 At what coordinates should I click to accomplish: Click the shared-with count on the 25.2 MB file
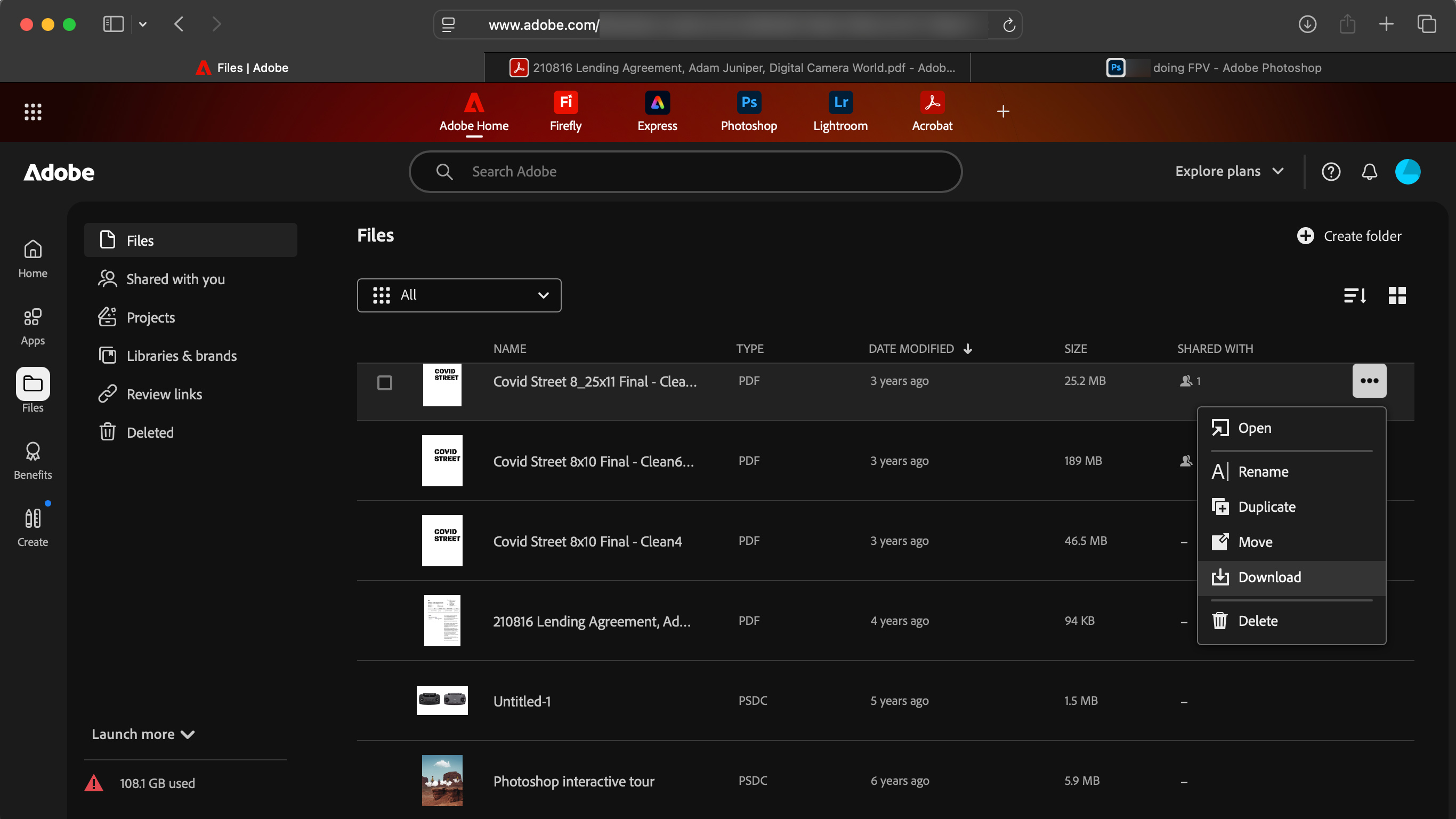pos(1190,381)
